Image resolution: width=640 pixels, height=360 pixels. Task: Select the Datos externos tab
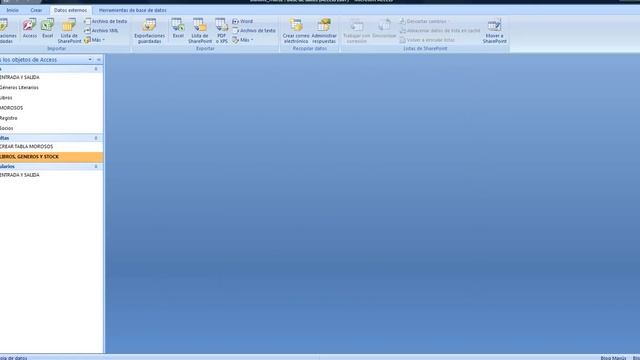(x=71, y=10)
